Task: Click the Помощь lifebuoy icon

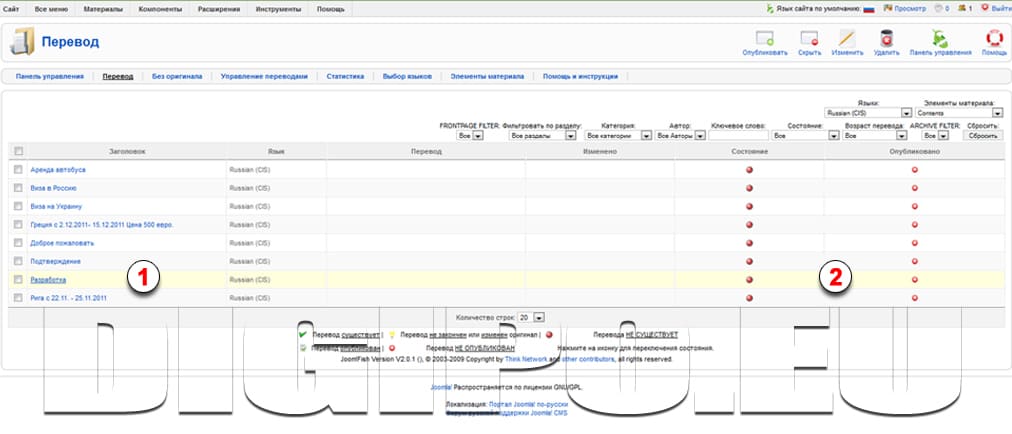Action: tap(994, 40)
